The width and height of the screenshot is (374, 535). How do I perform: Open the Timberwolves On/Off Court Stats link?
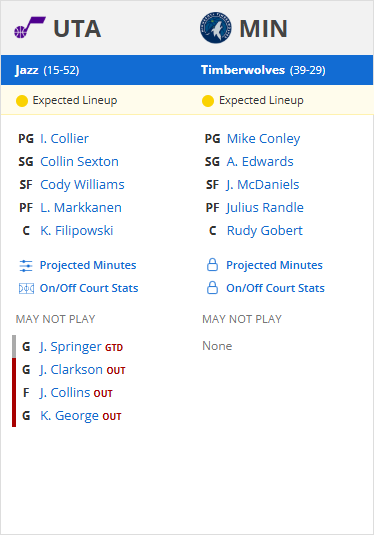click(x=275, y=288)
